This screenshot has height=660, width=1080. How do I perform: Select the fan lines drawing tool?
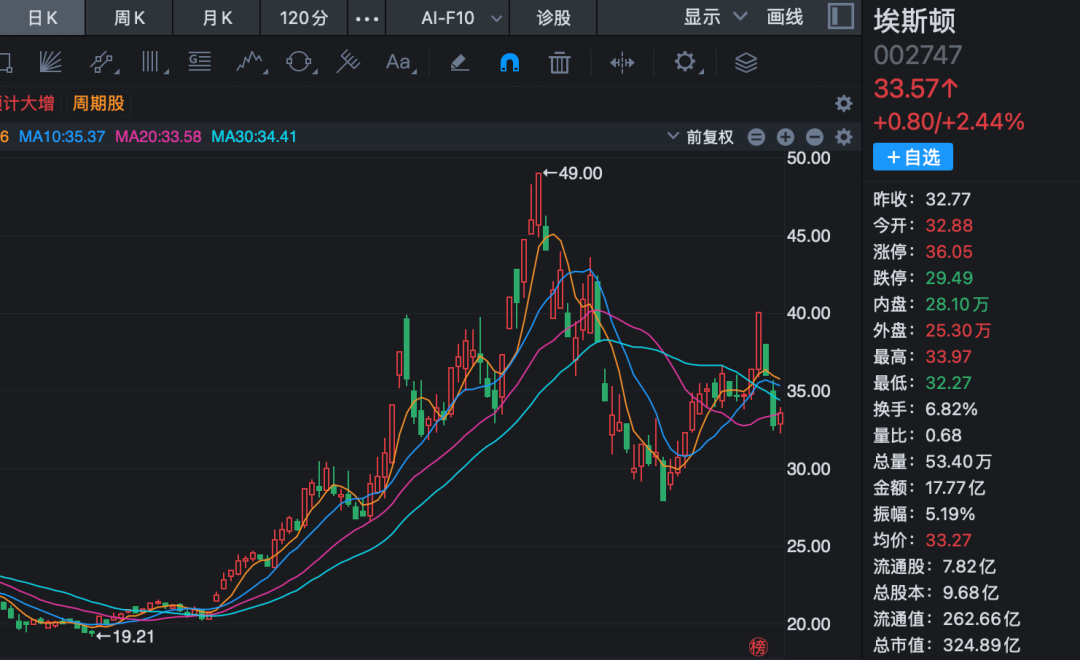click(50, 63)
